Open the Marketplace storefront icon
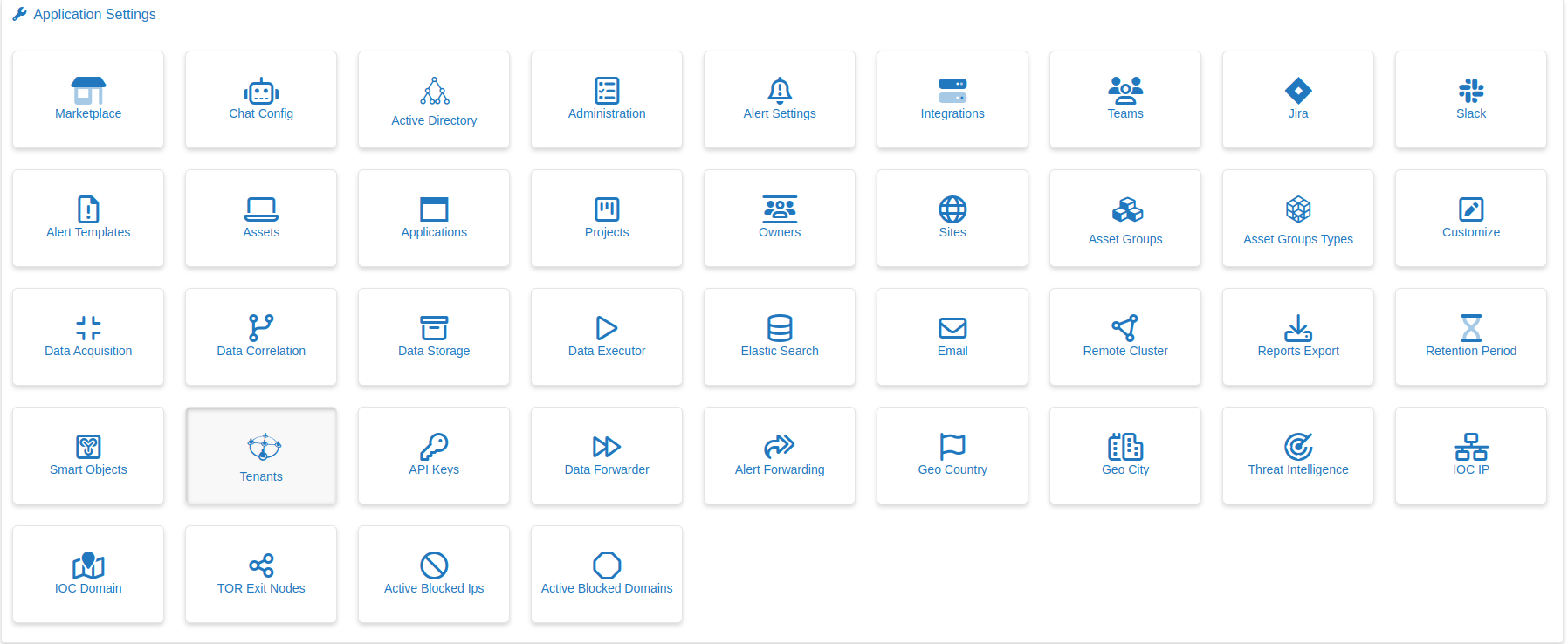This screenshot has width=1568, height=644. click(88, 91)
